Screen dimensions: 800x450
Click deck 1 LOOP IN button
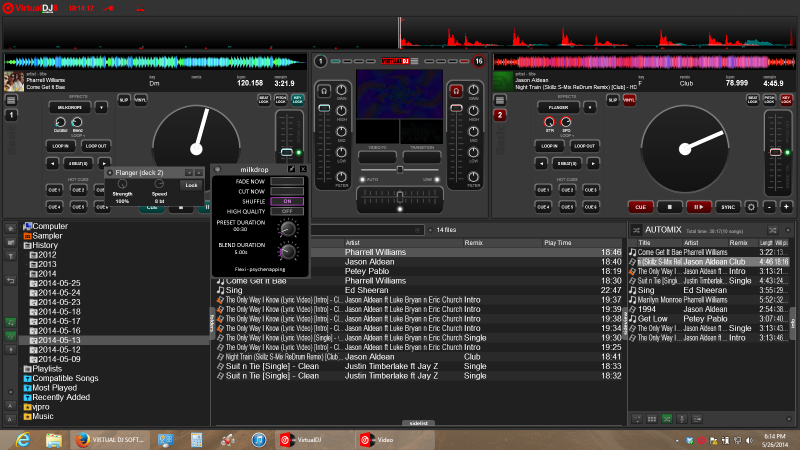click(61, 146)
